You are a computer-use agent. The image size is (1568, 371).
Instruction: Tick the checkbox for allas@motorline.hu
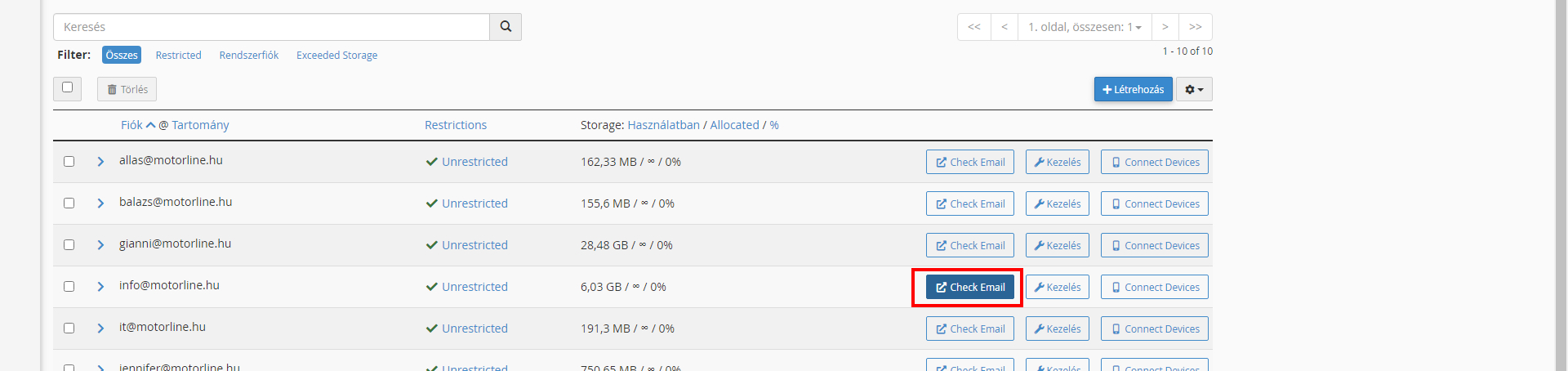pyautogui.click(x=69, y=162)
